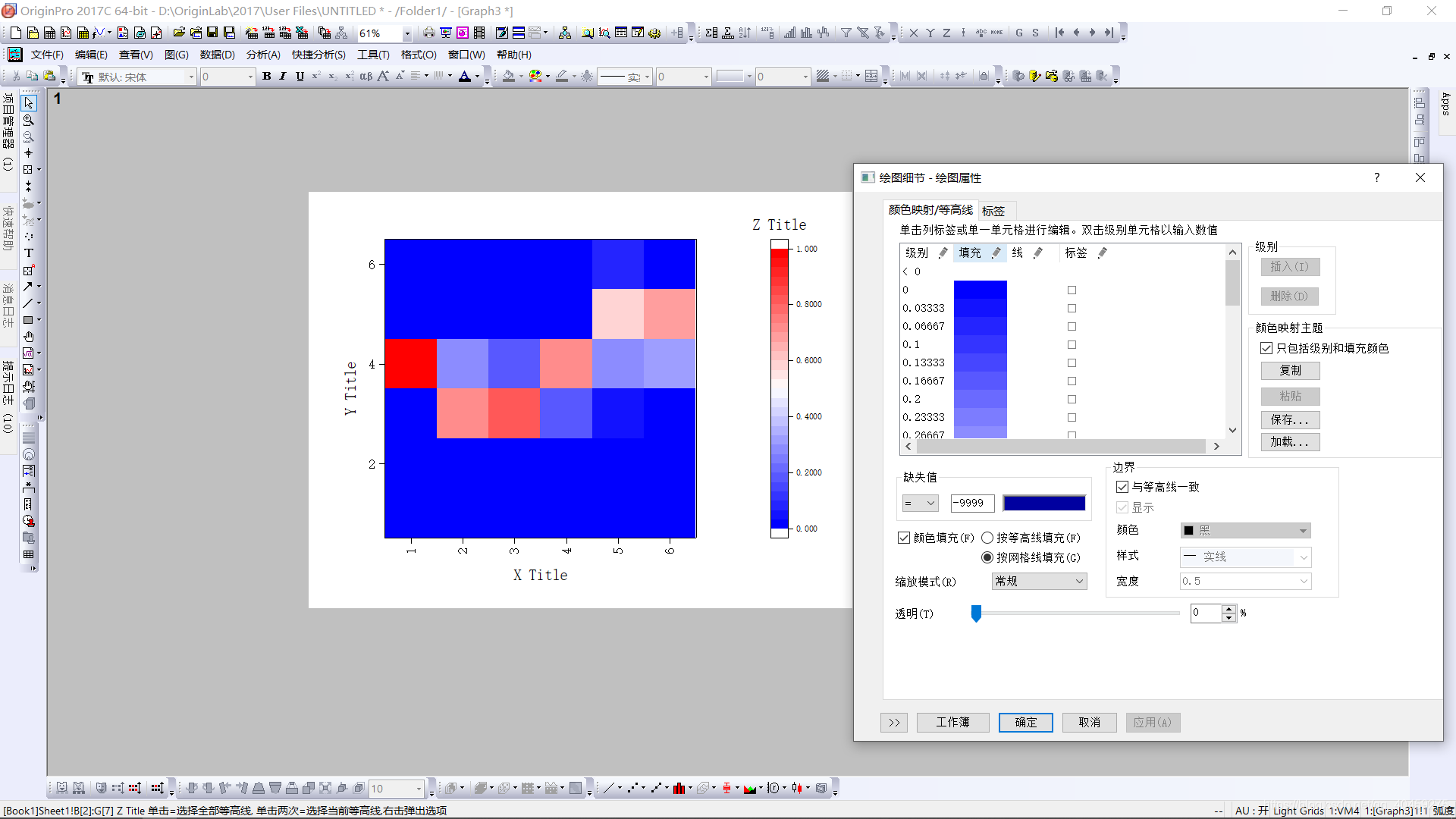This screenshot has width=1456, height=819.
Task: Switch to the 标签 tab
Action: coord(993,211)
